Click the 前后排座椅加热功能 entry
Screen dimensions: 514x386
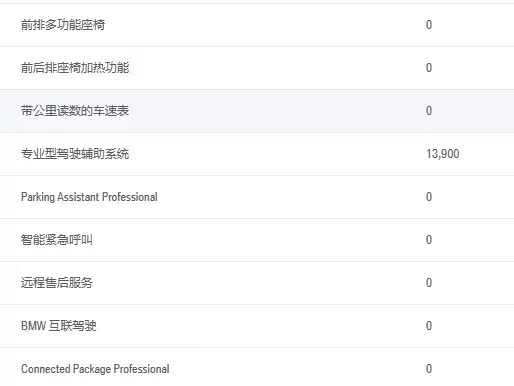75,68
